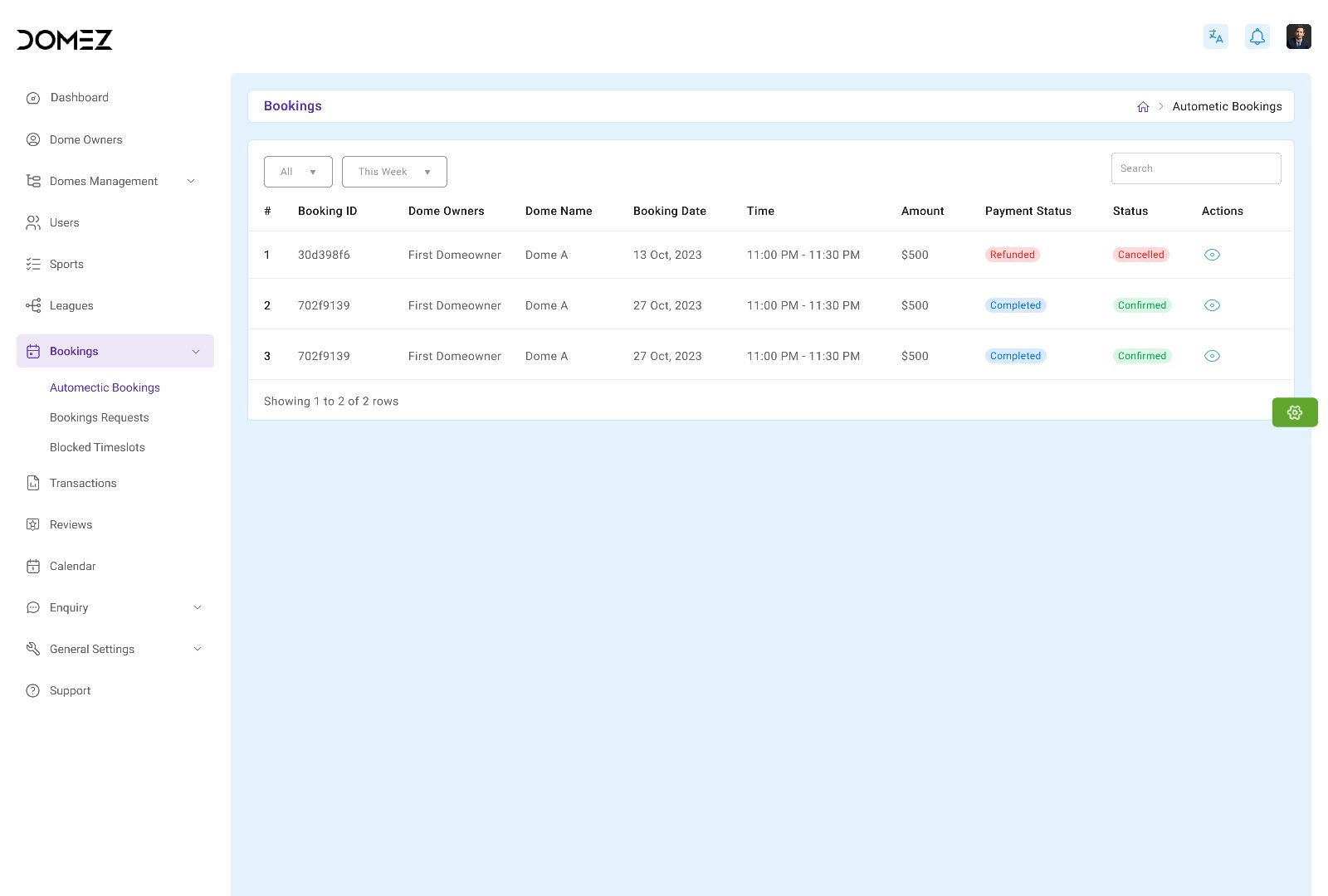Viewport: 1328px width, 896px height.
Task: Open the user profile avatar
Action: click(1299, 37)
